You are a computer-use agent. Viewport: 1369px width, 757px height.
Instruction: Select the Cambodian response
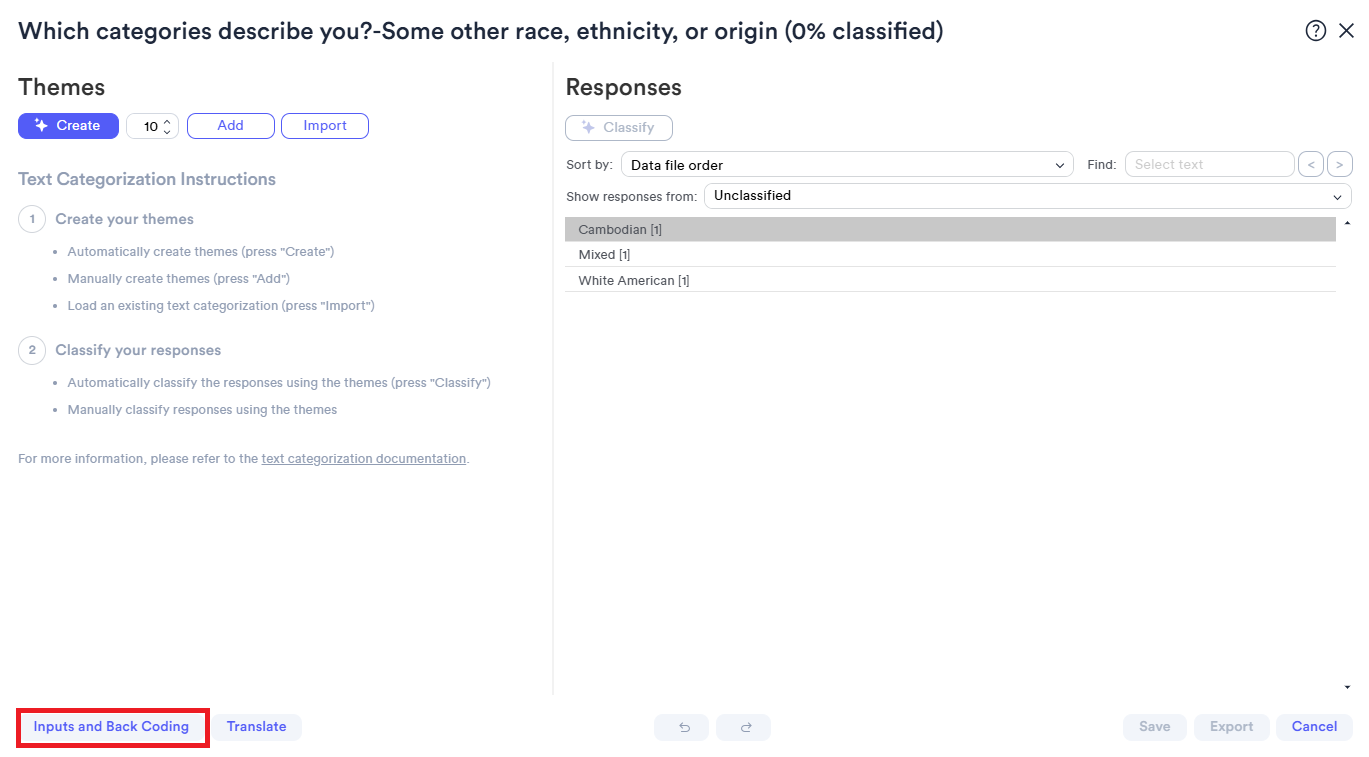(x=950, y=230)
